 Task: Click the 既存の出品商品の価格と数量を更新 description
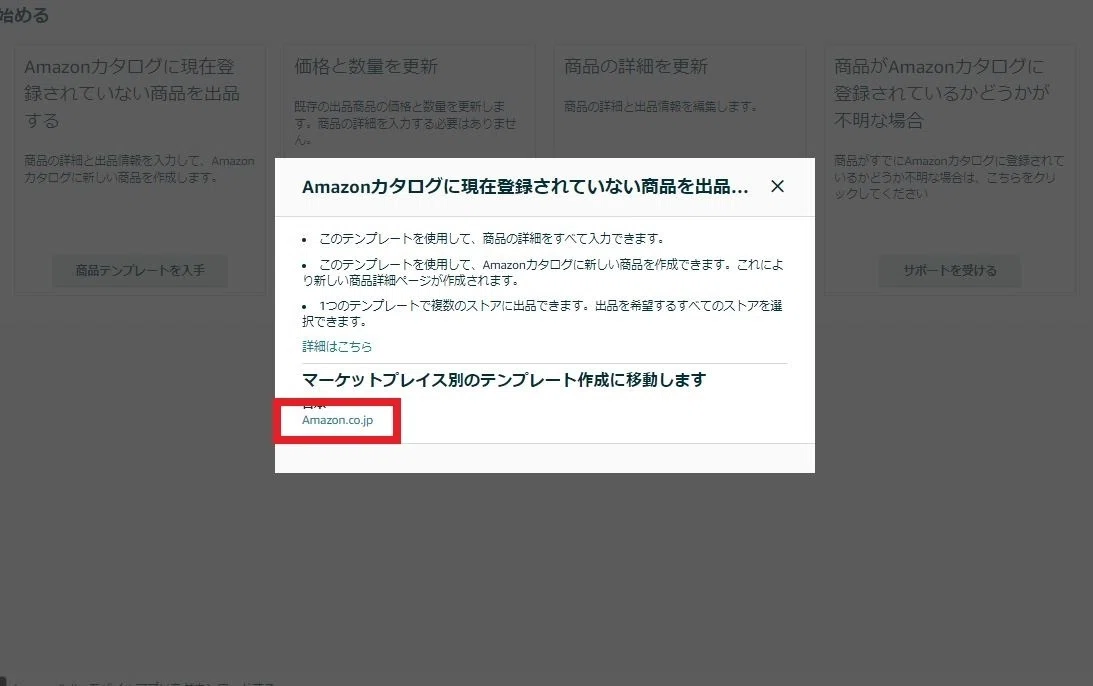405,123
